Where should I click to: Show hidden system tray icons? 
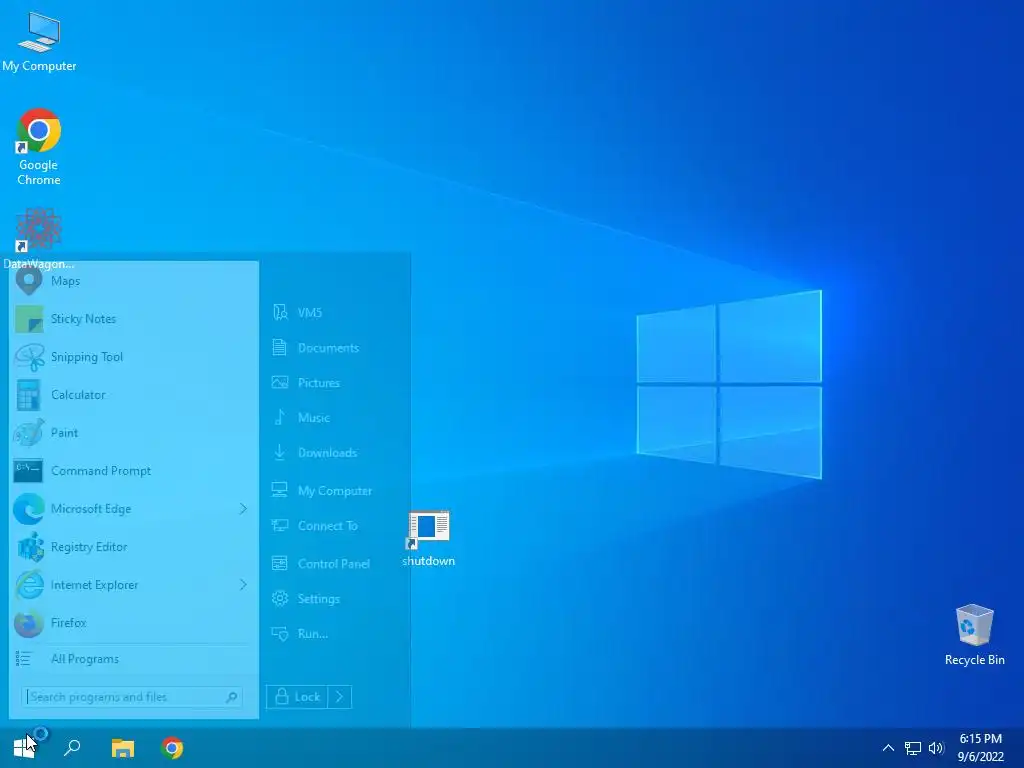[x=888, y=748]
